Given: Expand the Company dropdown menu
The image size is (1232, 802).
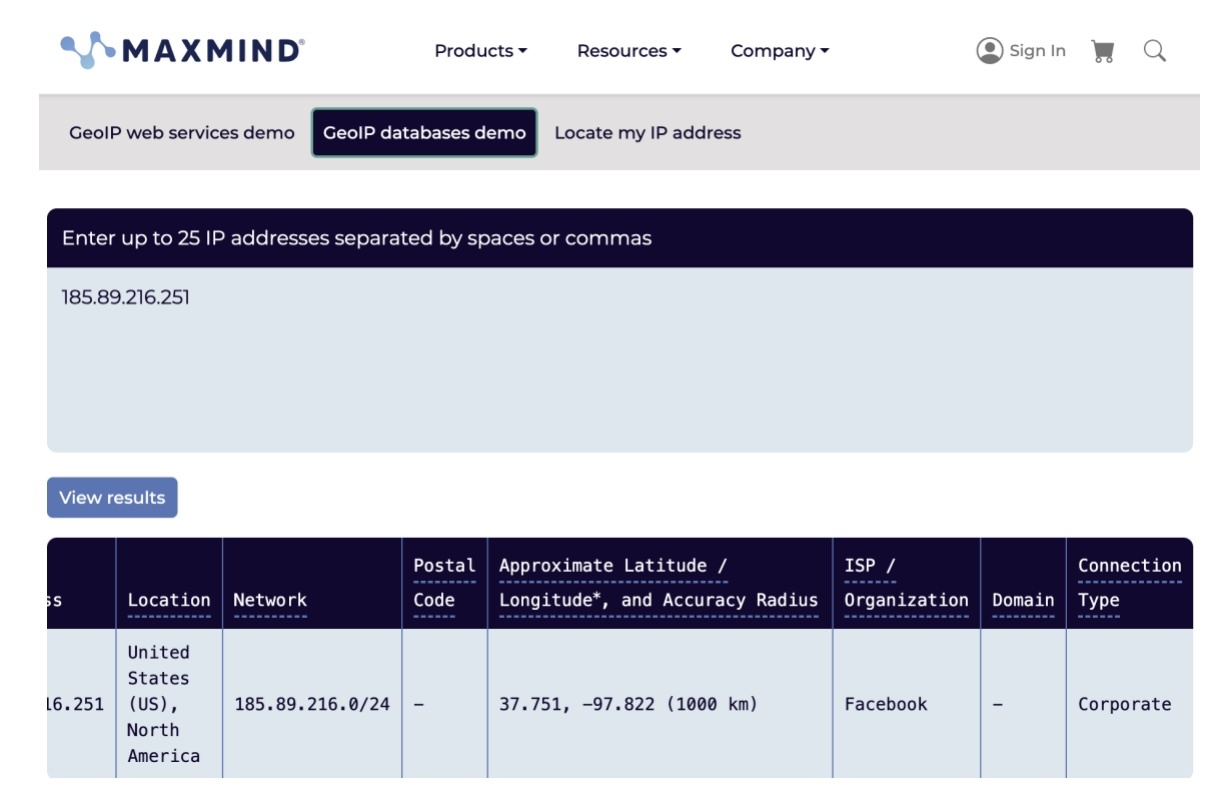Looking at the screenshot, I should click(x=779, y=51).
